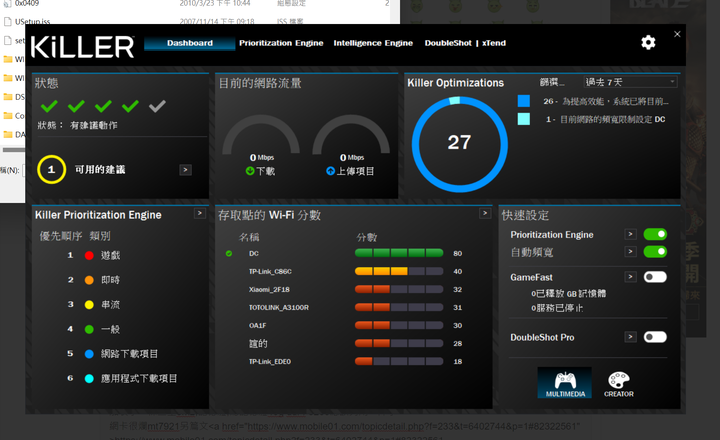Image resolution: width=720 pixels, height=440 pixels.
Task: Select the Xiaomi_2F18 access point name
Action: point(269,289)
